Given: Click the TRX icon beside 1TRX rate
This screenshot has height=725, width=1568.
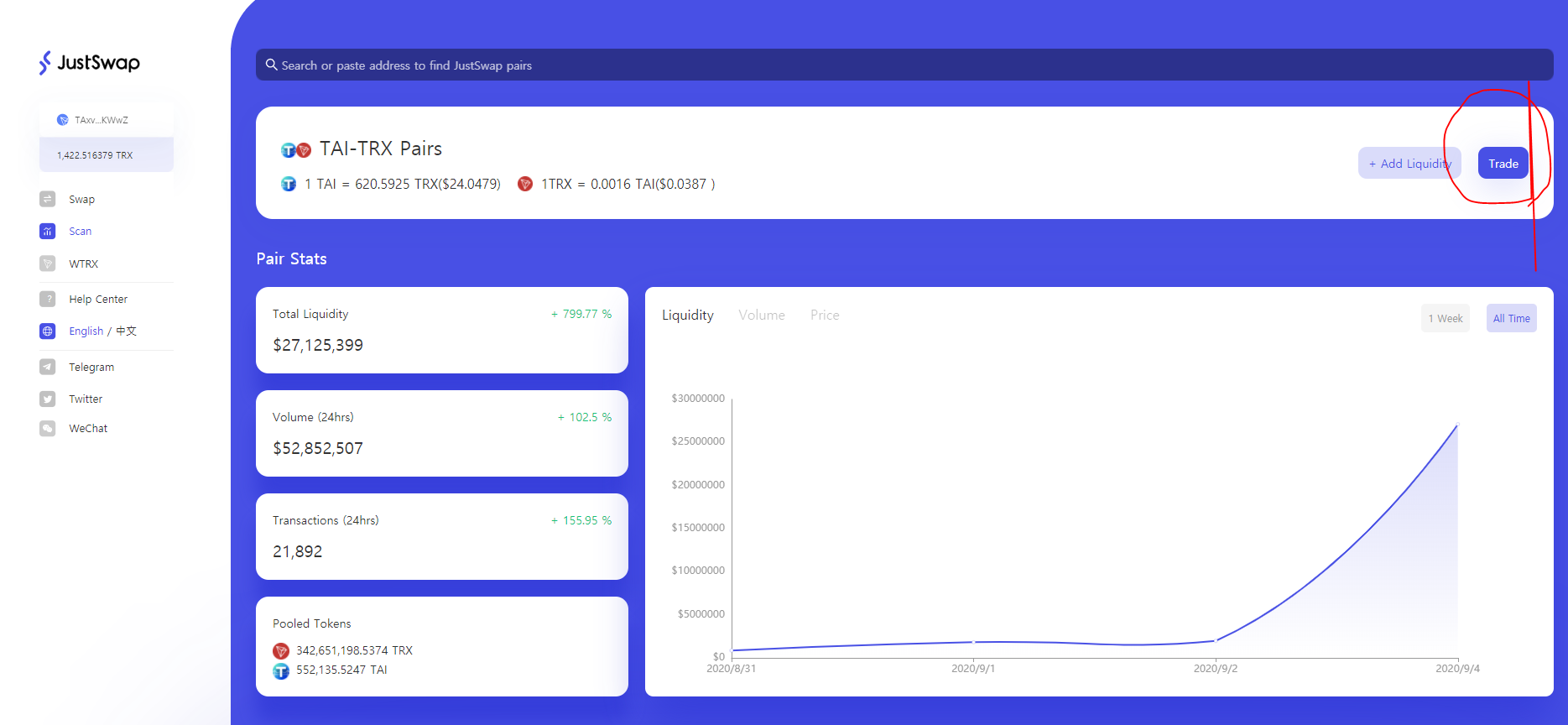Looking at the screenshot, I should (x=525, y=184).
